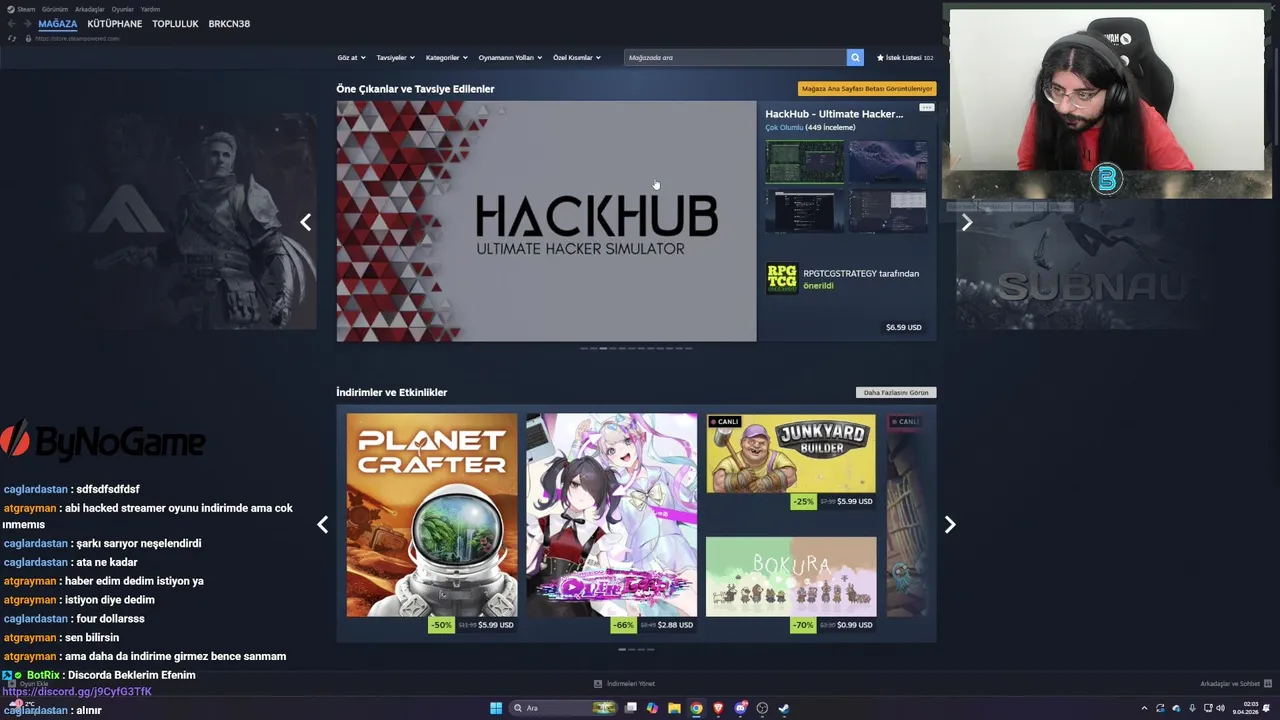Open Task View in the taskbar
This screenshot has width=1280, height=720.
pos(631,708)
